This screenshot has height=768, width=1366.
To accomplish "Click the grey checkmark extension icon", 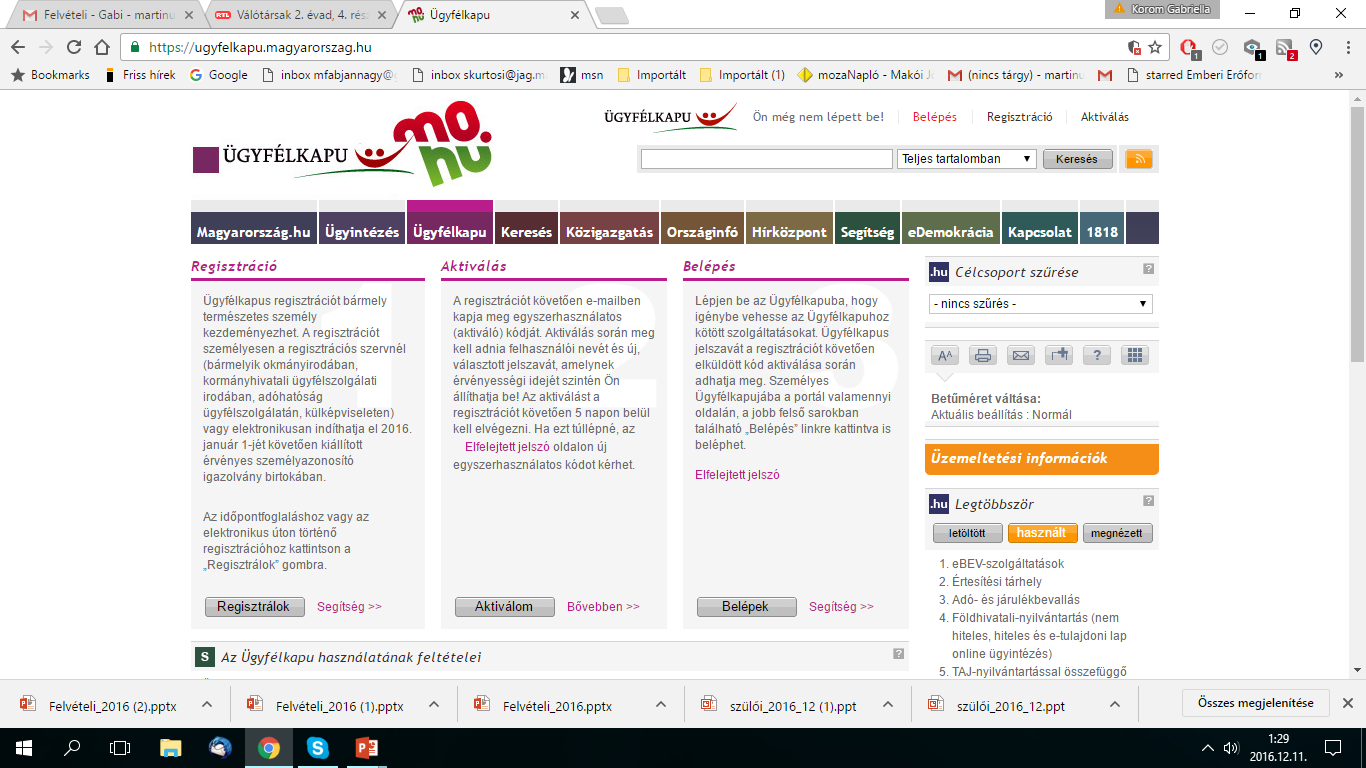I will tap(1219, 47).
